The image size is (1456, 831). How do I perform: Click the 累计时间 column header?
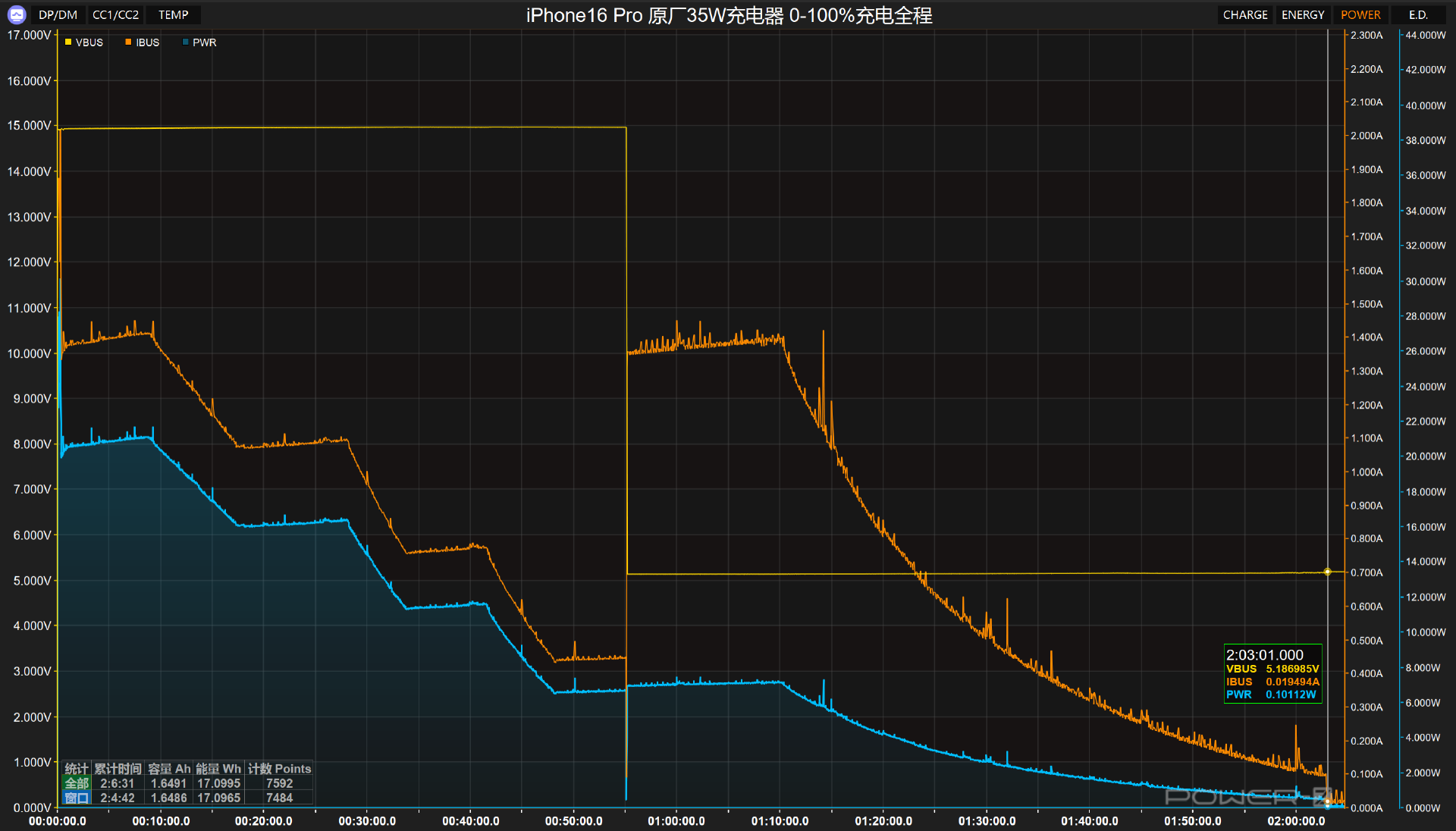click(x=118, y=769)
